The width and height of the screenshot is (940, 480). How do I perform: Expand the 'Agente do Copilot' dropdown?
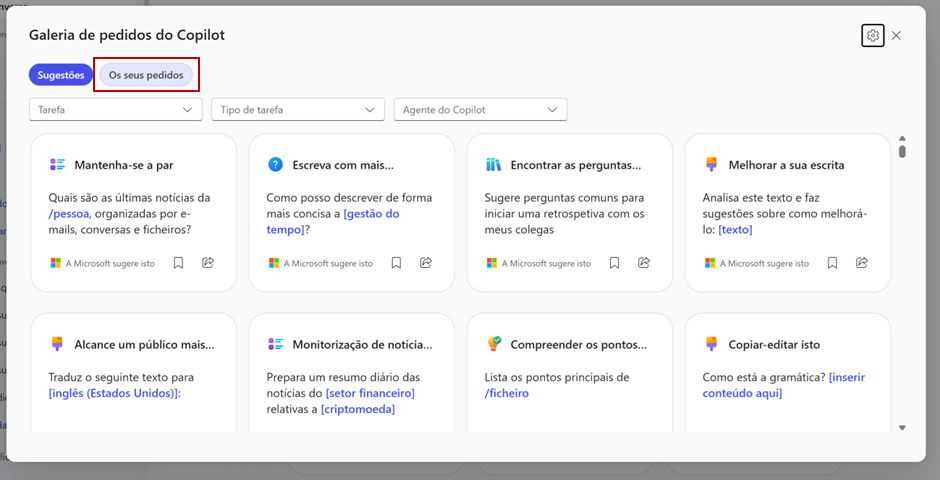[x=480, y=109]
